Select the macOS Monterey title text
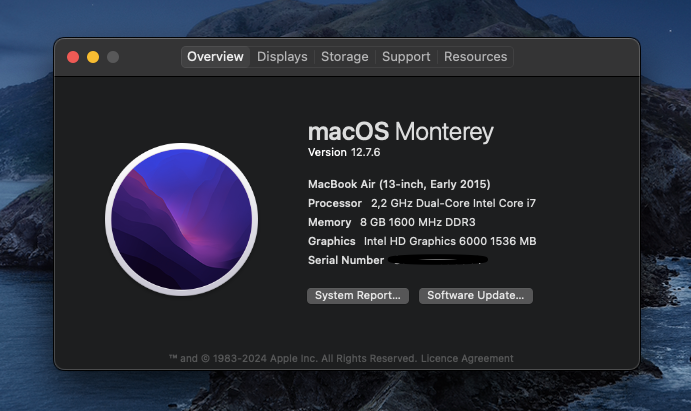 tap(401, 132)
